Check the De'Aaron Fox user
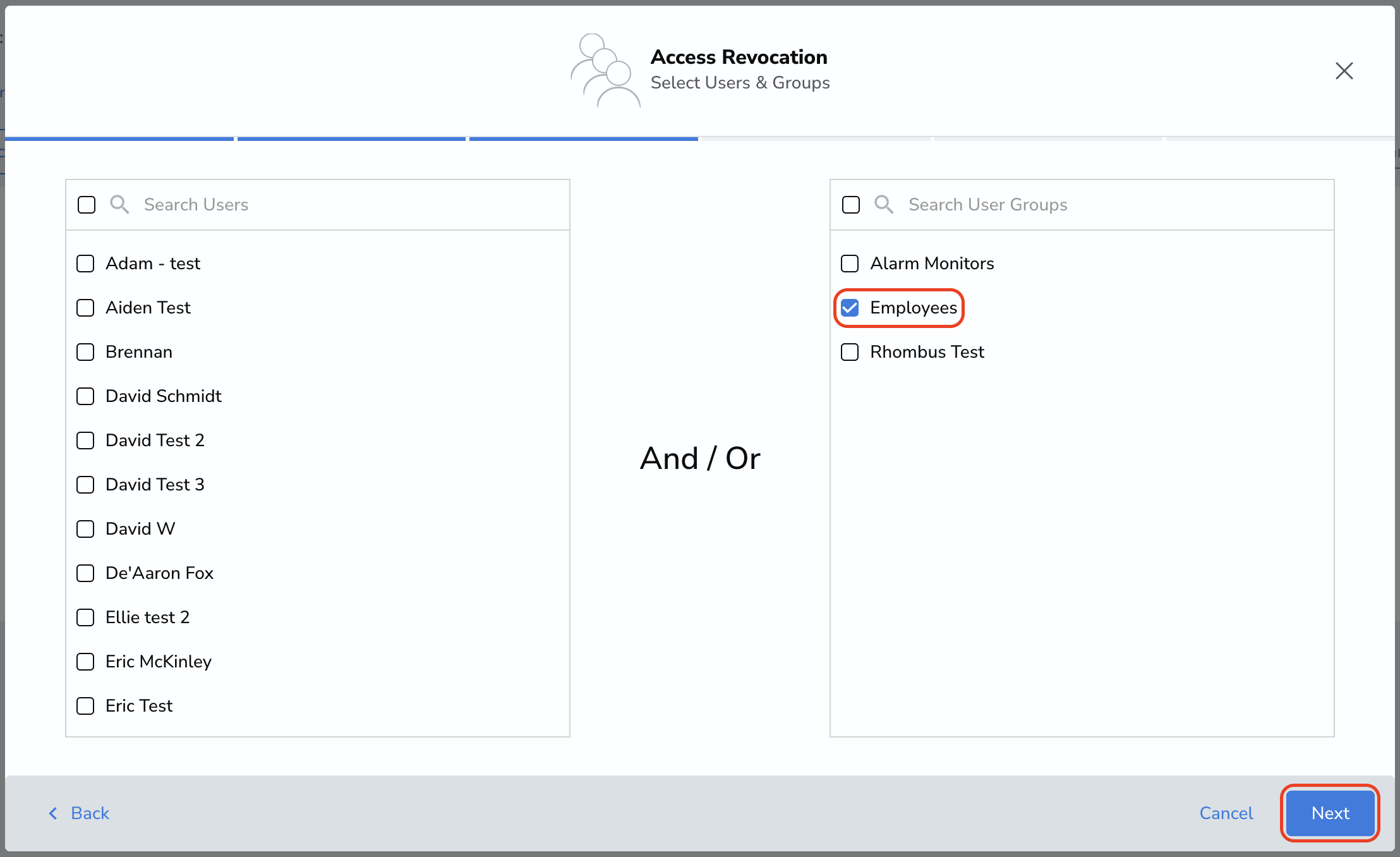Screen dimensions: 1400x857 [85, 573]
